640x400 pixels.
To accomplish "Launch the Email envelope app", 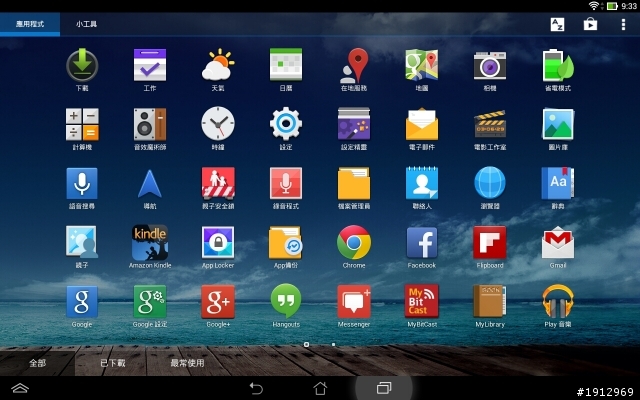I will click(x=422, y=124).
